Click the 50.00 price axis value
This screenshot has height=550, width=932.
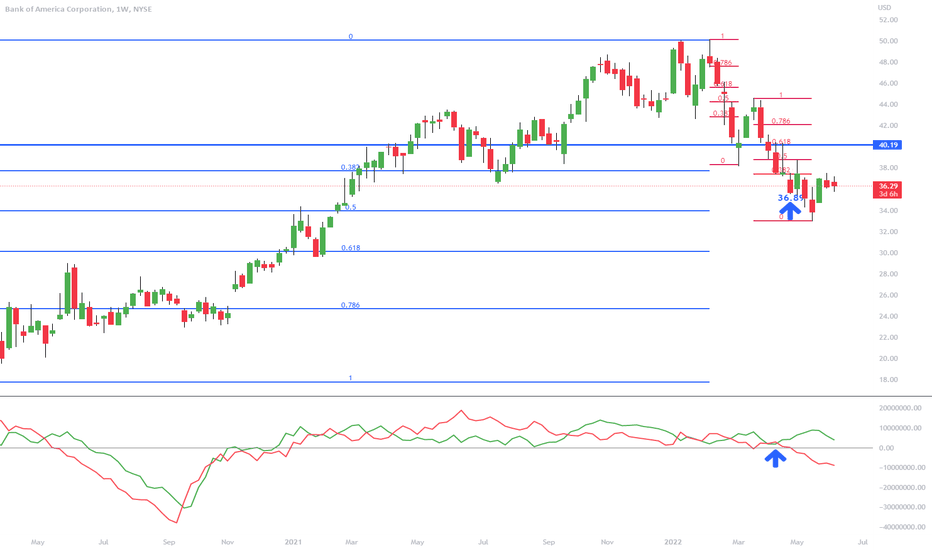coord(889,41)
